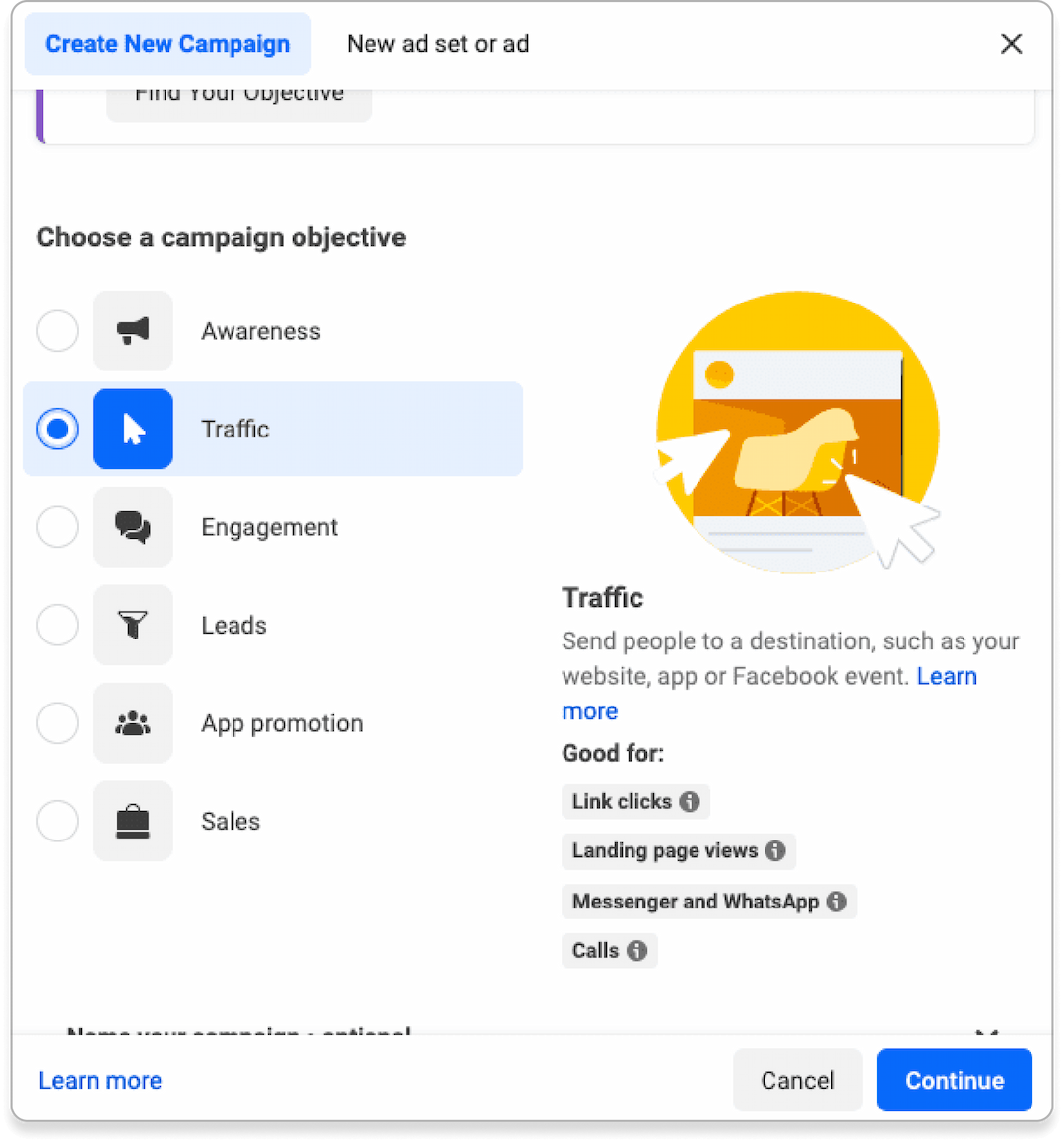Click the info icon next to Link clicks
This screenshot has width=1064, height=1143.
[690, 802]
